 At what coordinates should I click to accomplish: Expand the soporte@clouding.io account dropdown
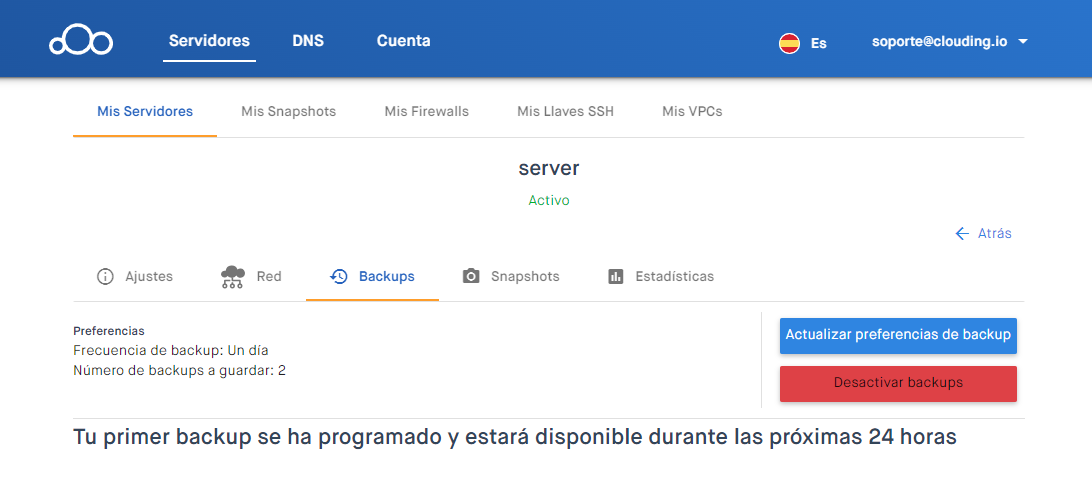pos(1022,42)
